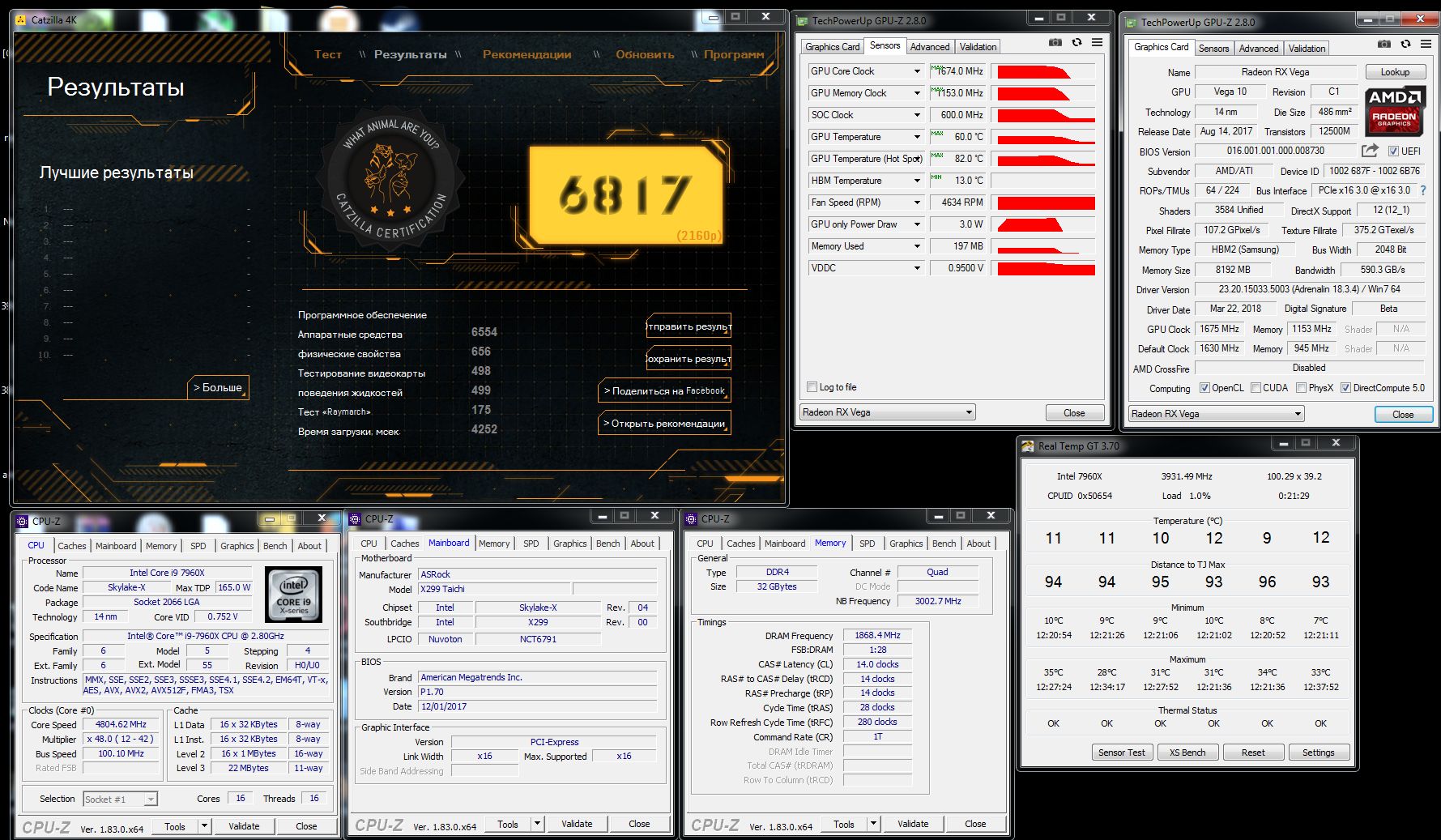
Task: Click TechPowerUp GPU-Z Sensors title bar icon
Action: tap(803, 21)
